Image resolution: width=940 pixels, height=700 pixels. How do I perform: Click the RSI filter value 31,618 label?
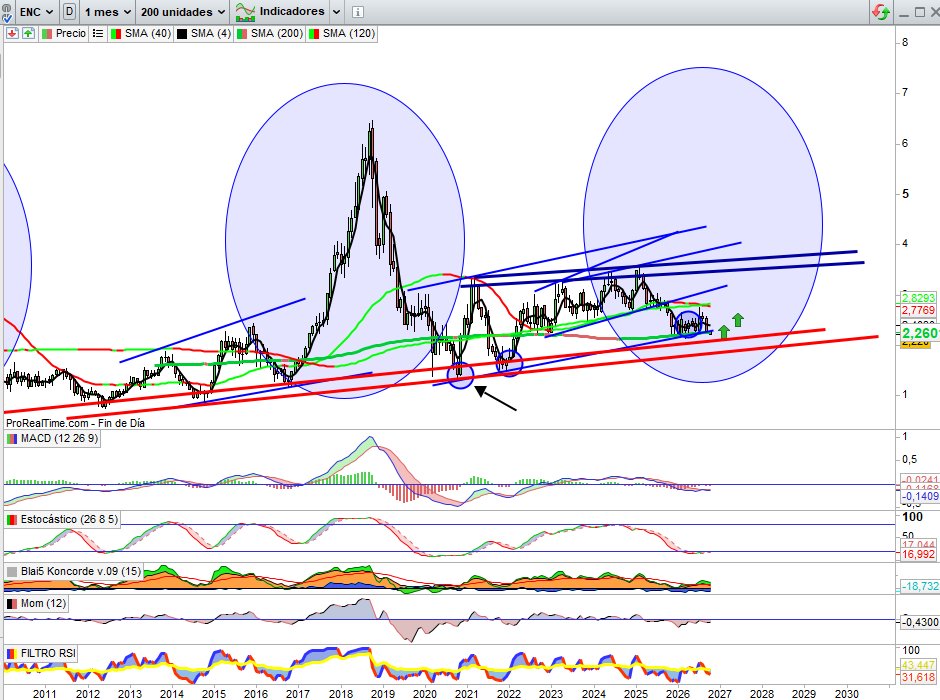918,677
